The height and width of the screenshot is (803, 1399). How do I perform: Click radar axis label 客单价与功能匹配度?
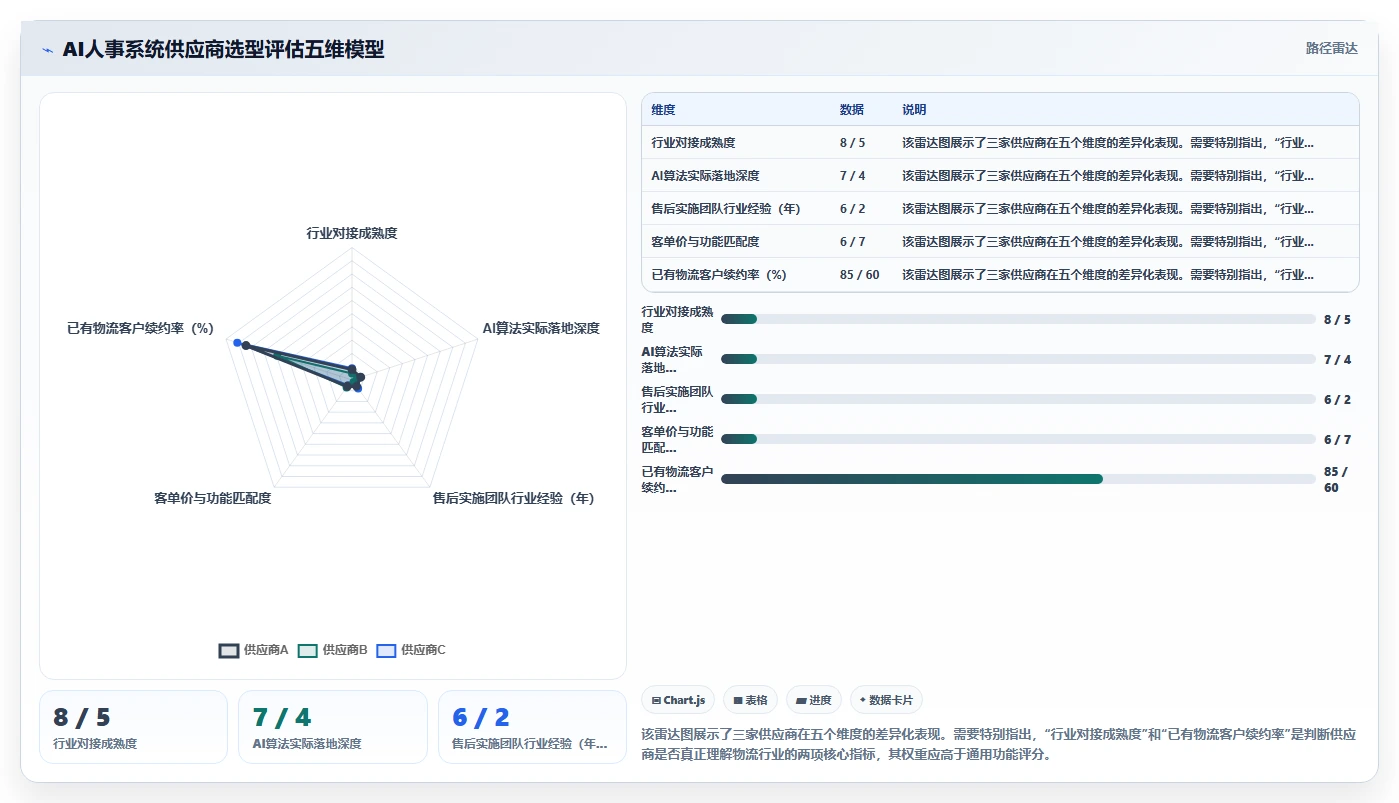point(213,498)
